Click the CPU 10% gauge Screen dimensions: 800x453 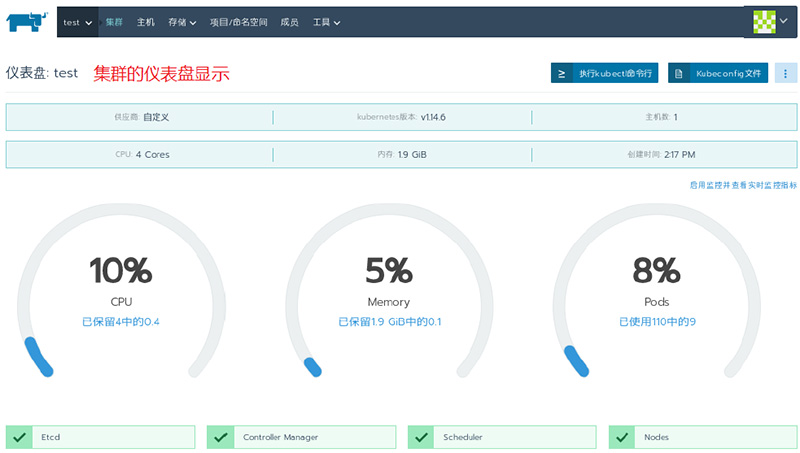[x=121, y=291]
